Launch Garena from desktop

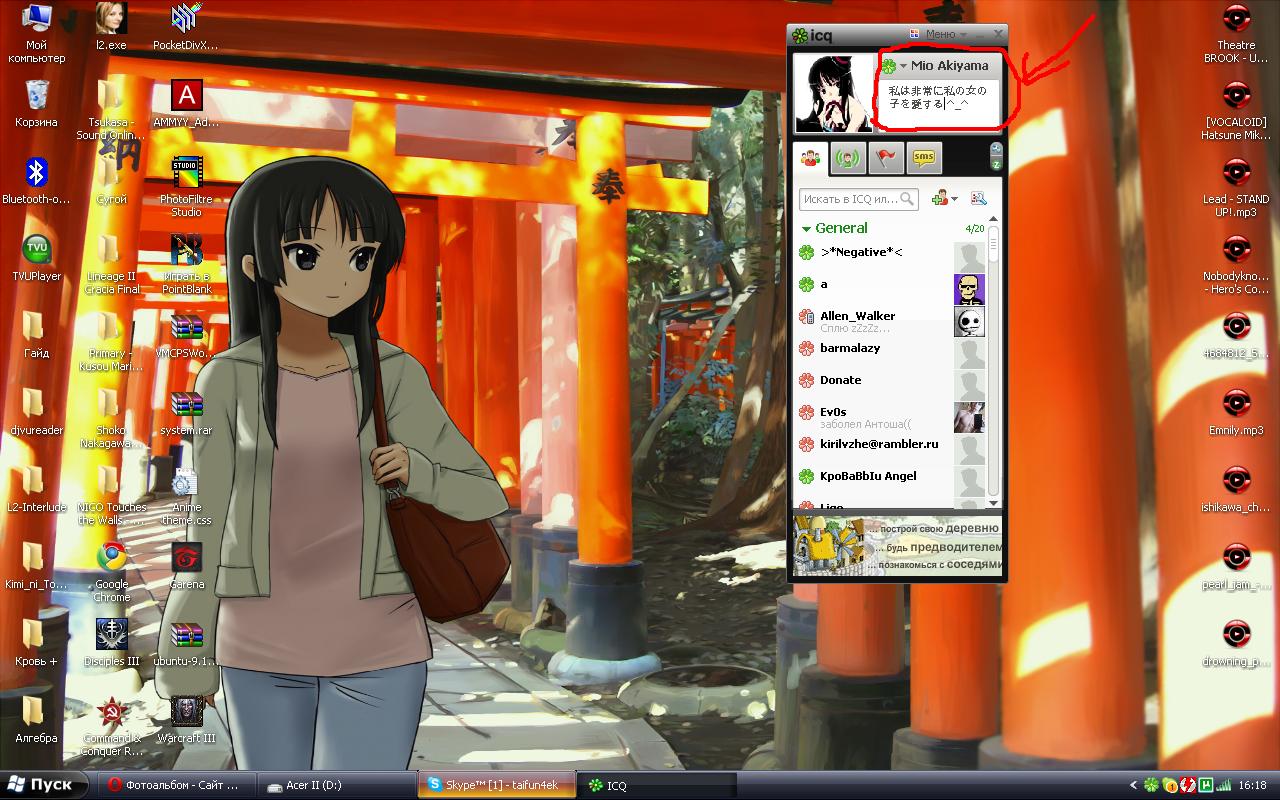(186, 565)
